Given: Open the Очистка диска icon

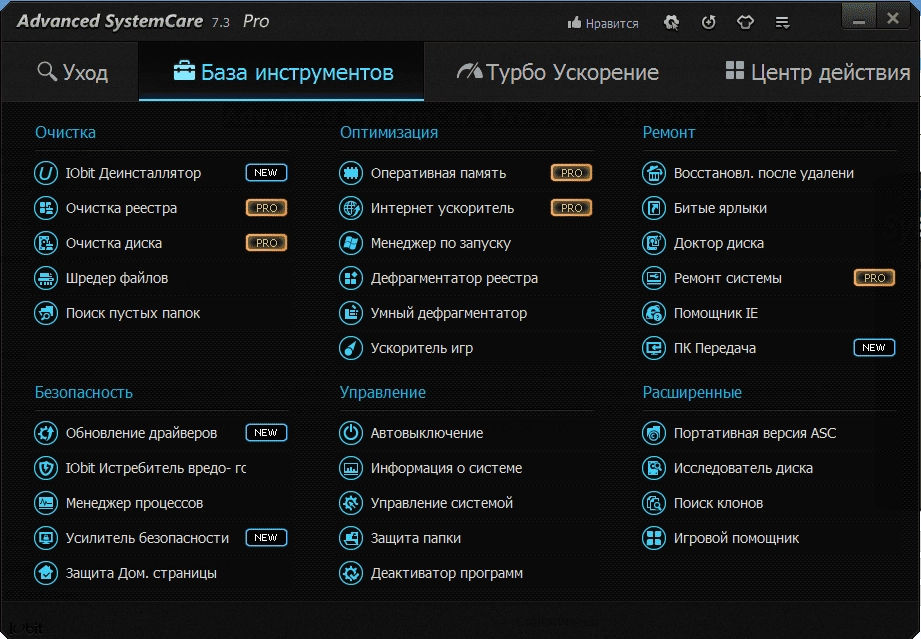Looking at the screenshot, I should coord(46,243).
